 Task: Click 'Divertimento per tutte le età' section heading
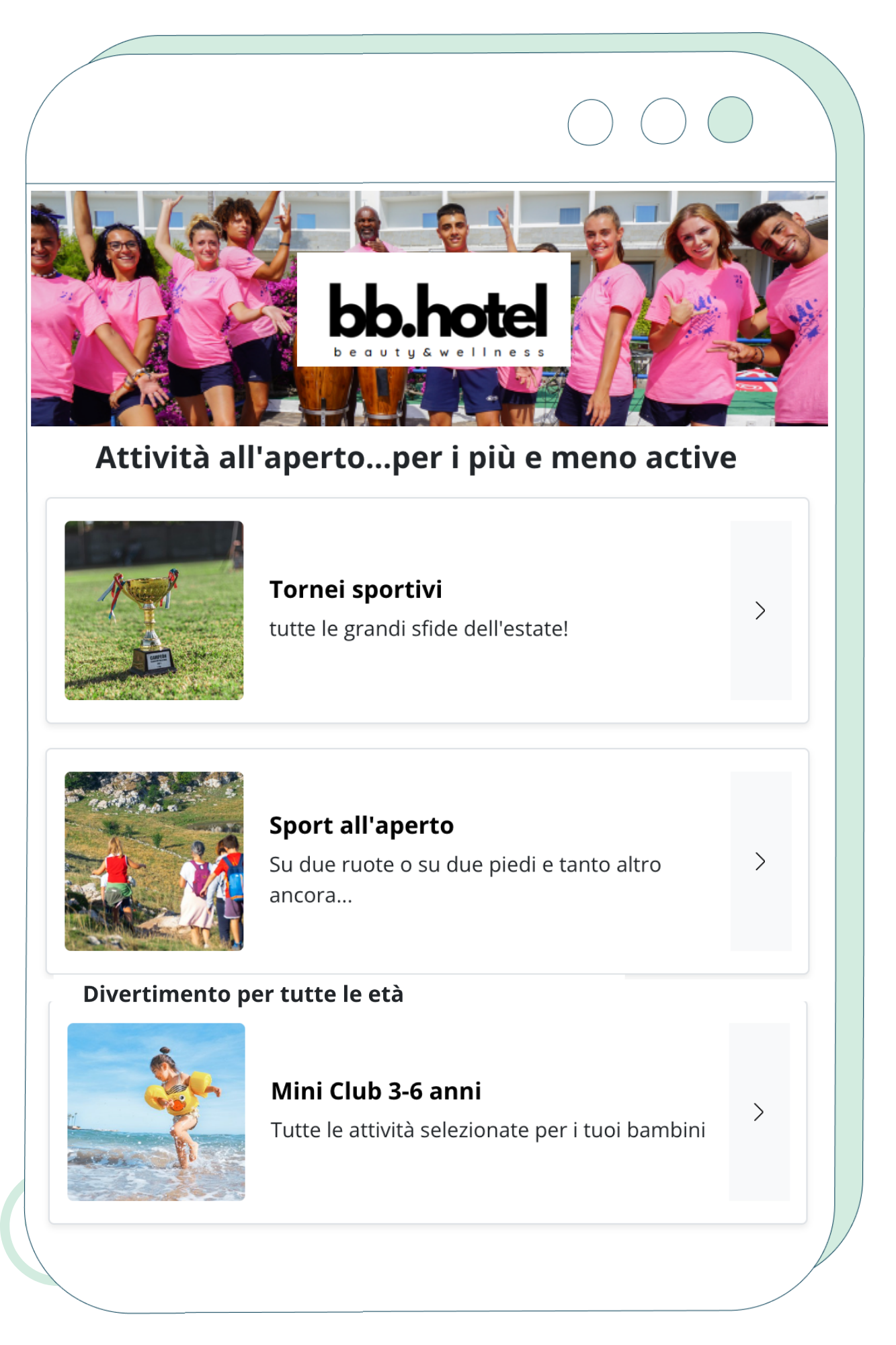(243, 994)
